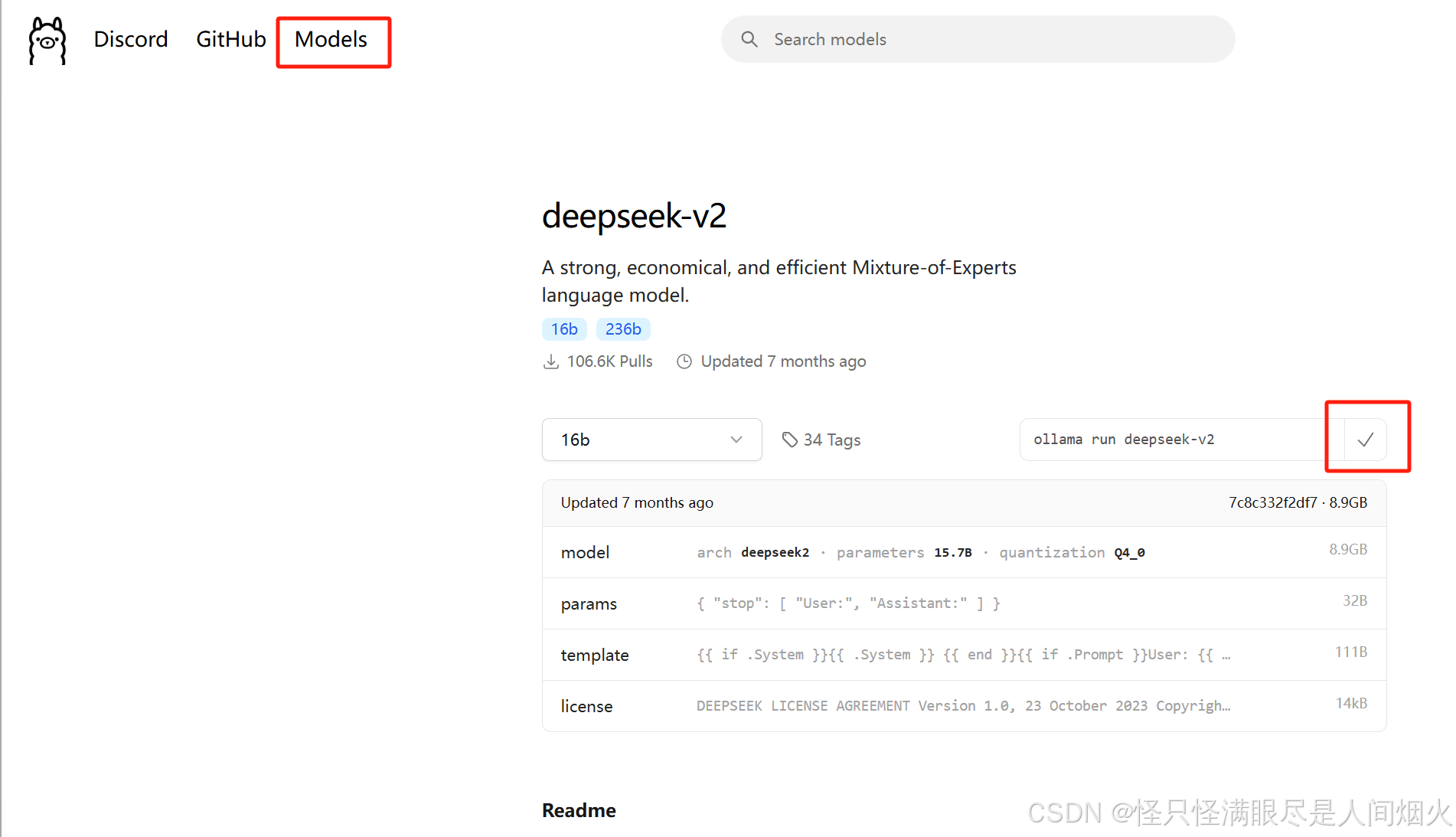1456x837 pixels.
Task: Select the 236b size tag
Action: pyautogui.click(x=623, y=329)
